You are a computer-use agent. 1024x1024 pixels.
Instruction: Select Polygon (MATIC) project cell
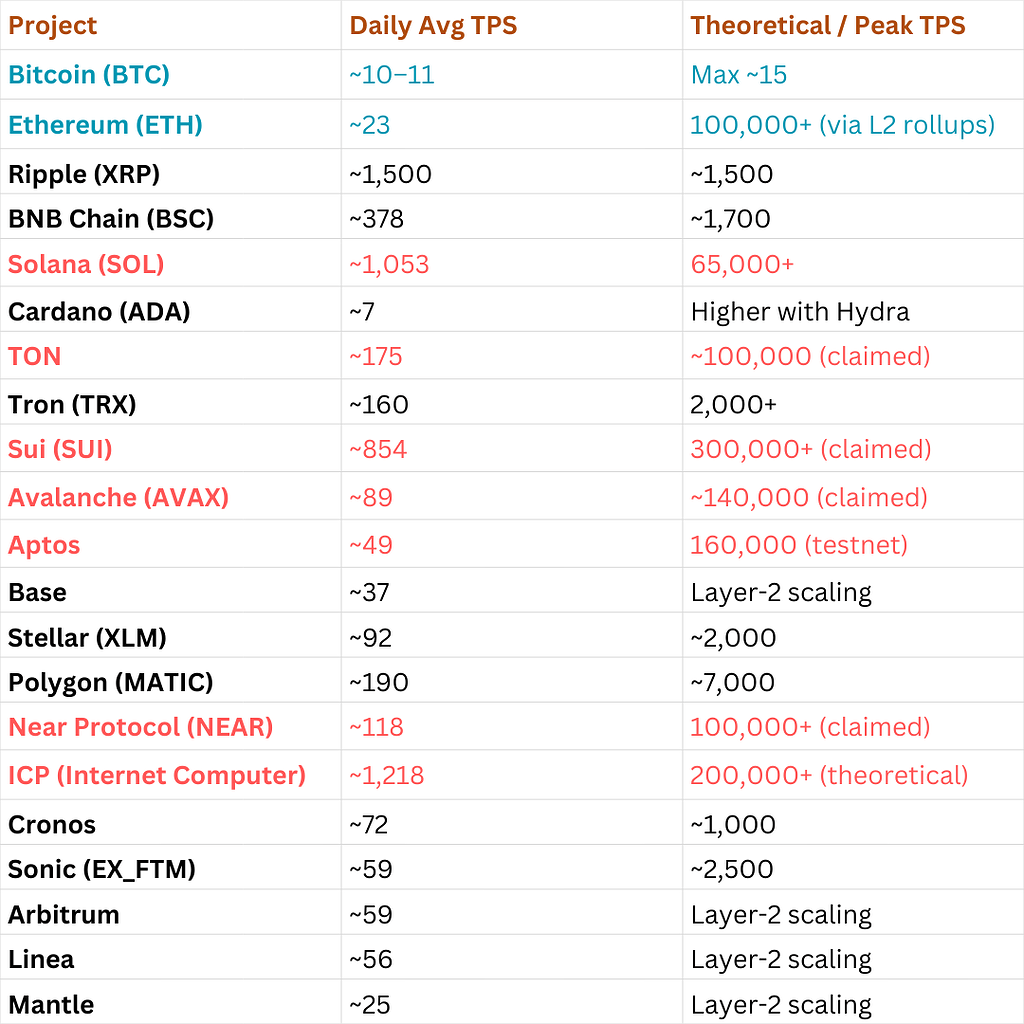110,682
